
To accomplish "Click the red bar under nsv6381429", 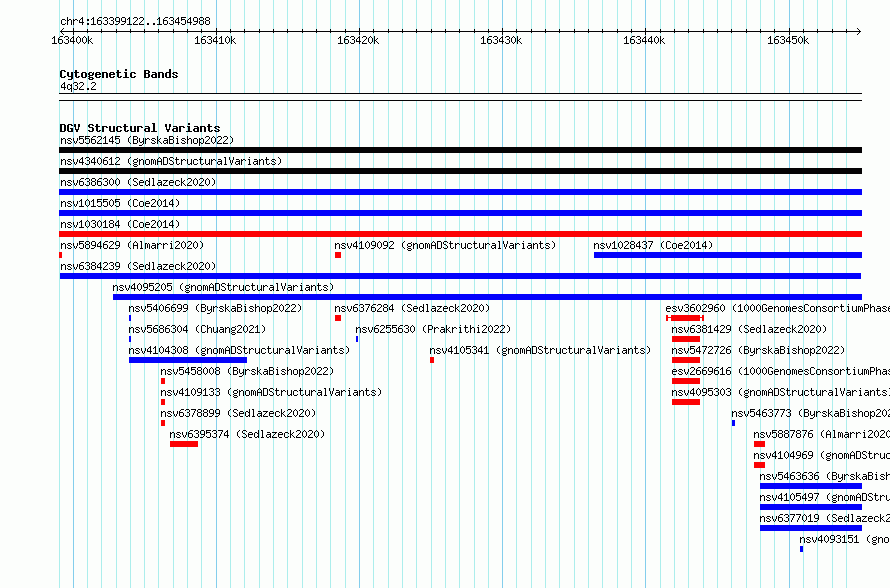I will tap(686, 339).
